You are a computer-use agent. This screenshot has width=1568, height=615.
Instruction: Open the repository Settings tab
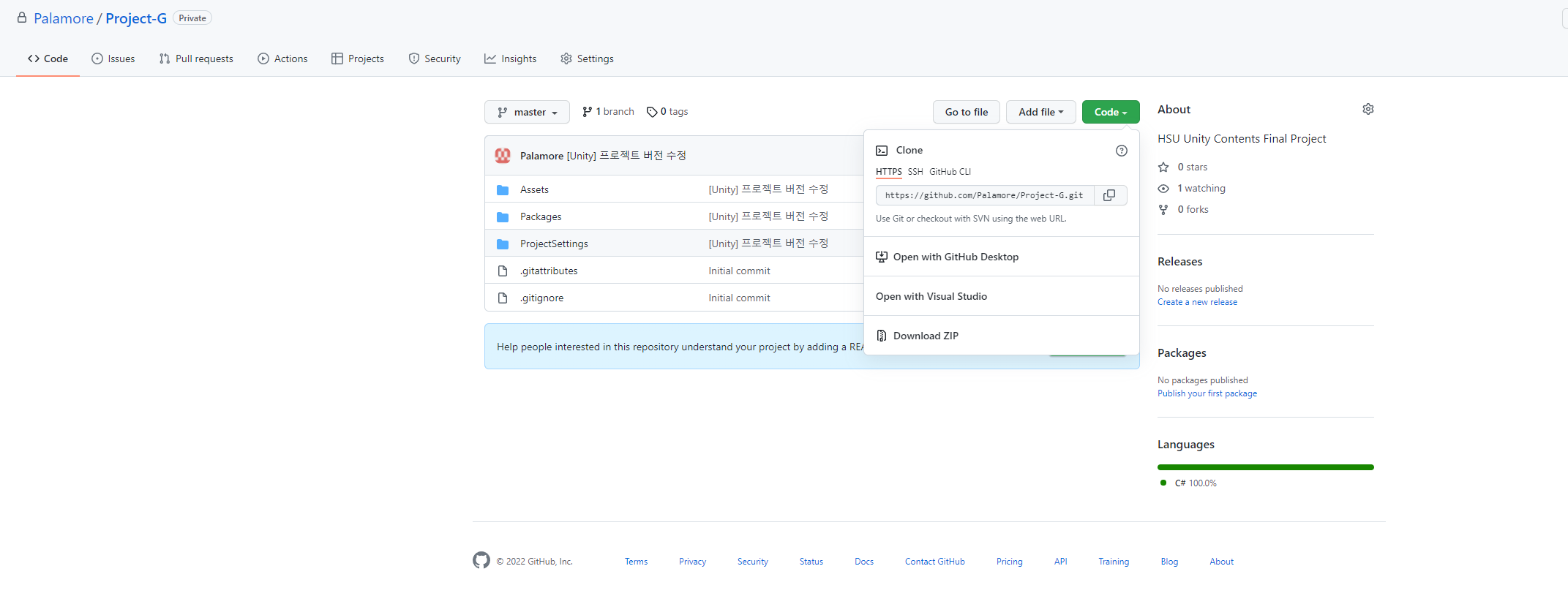587,59
